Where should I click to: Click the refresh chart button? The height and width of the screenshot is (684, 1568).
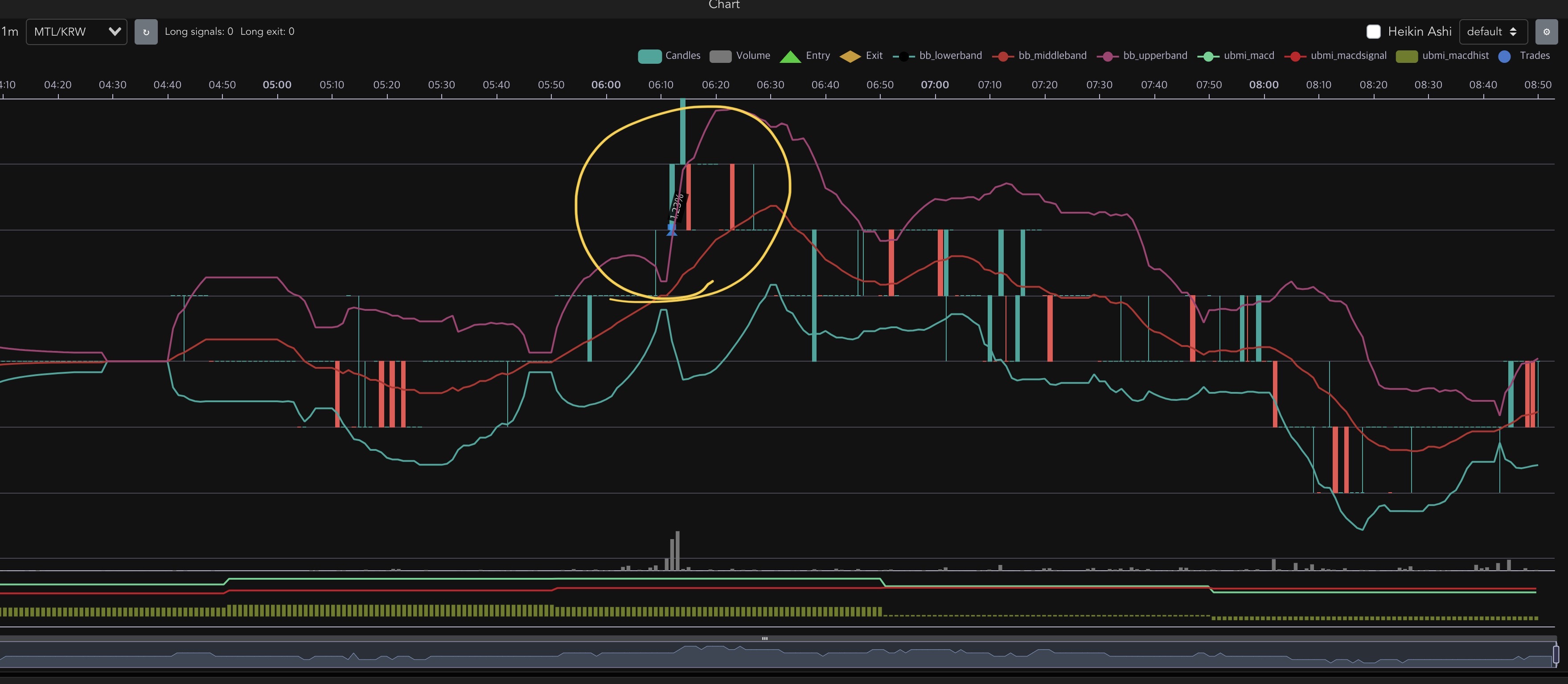pyautogui.click(x=145, y=32)
